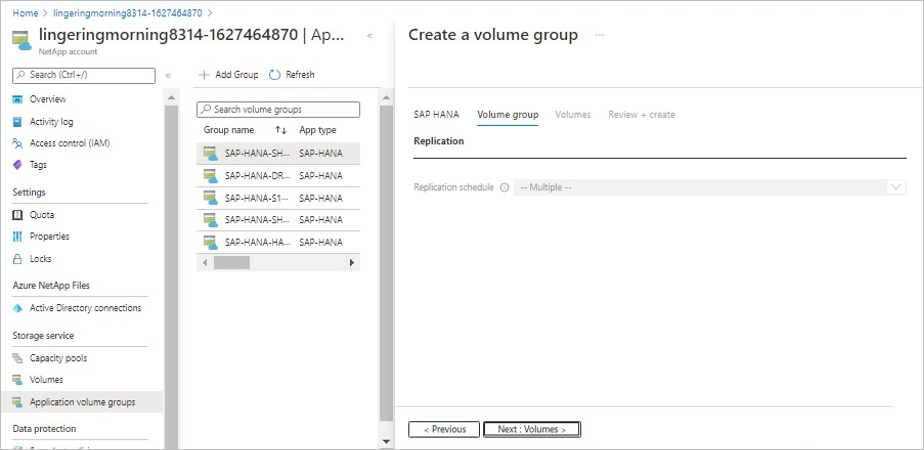Collapse the left navigation menu chevron
The image size is (924, 450).
click(x=168, y=76)
